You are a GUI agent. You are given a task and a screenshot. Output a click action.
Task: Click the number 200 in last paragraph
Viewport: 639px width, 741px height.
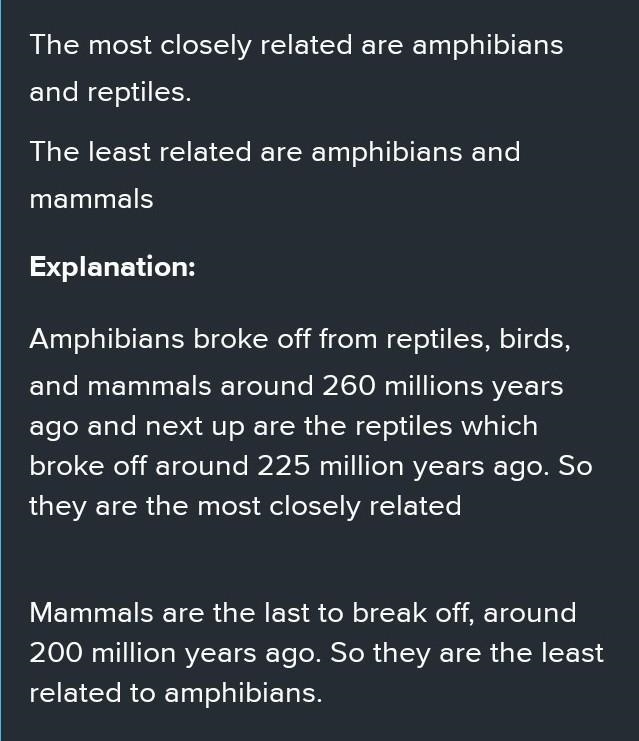pos(55,653)
